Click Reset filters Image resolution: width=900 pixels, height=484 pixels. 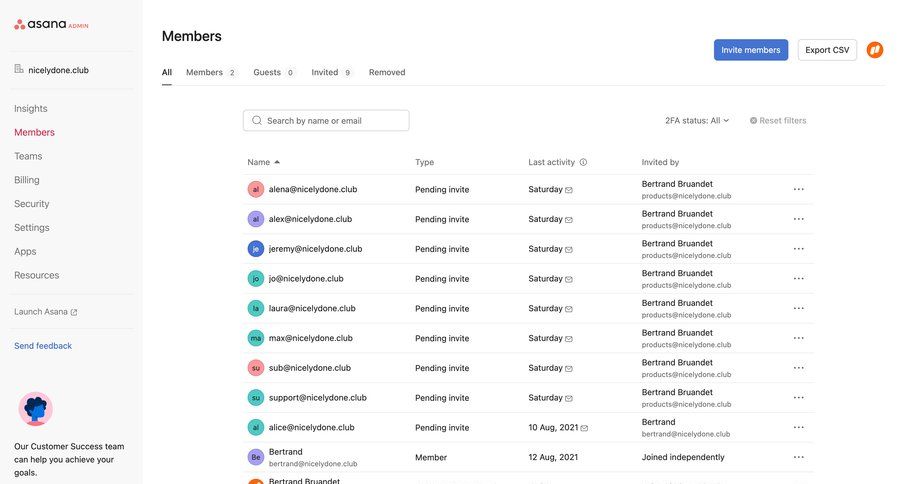(x=778, y=121)
